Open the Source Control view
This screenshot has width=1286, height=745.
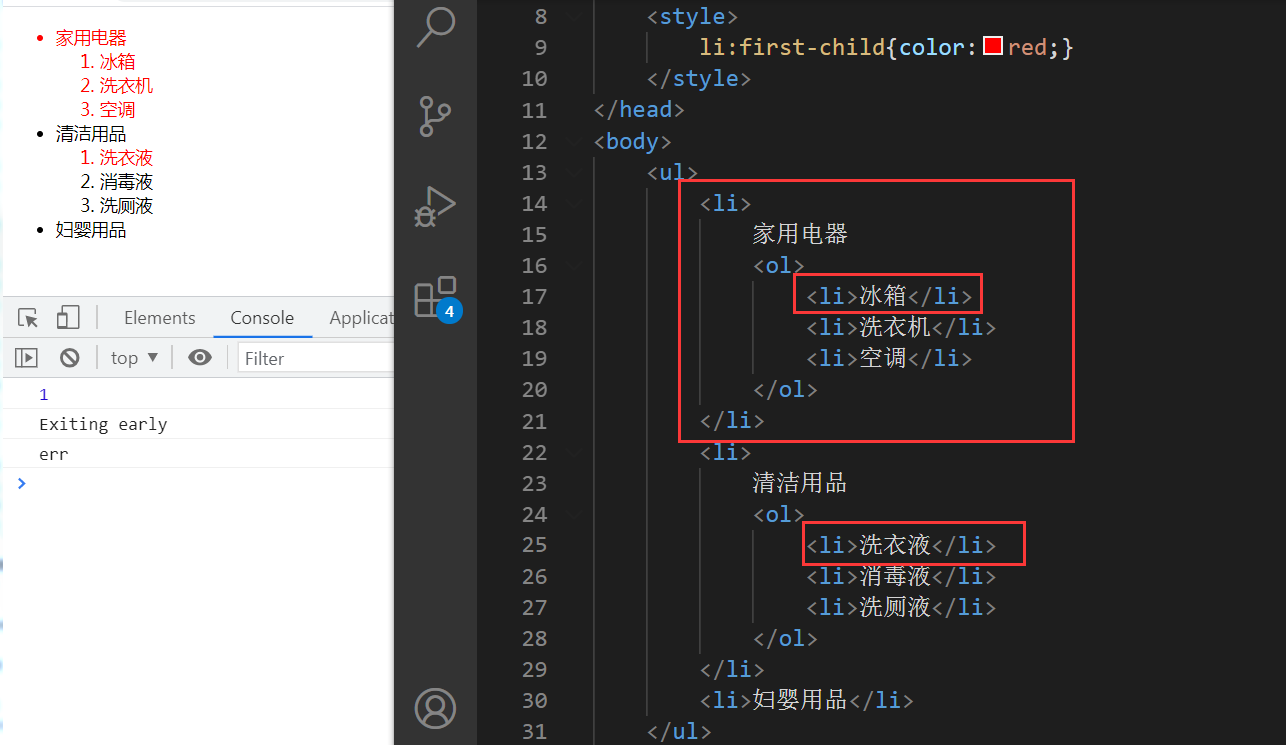click(436, 116)
